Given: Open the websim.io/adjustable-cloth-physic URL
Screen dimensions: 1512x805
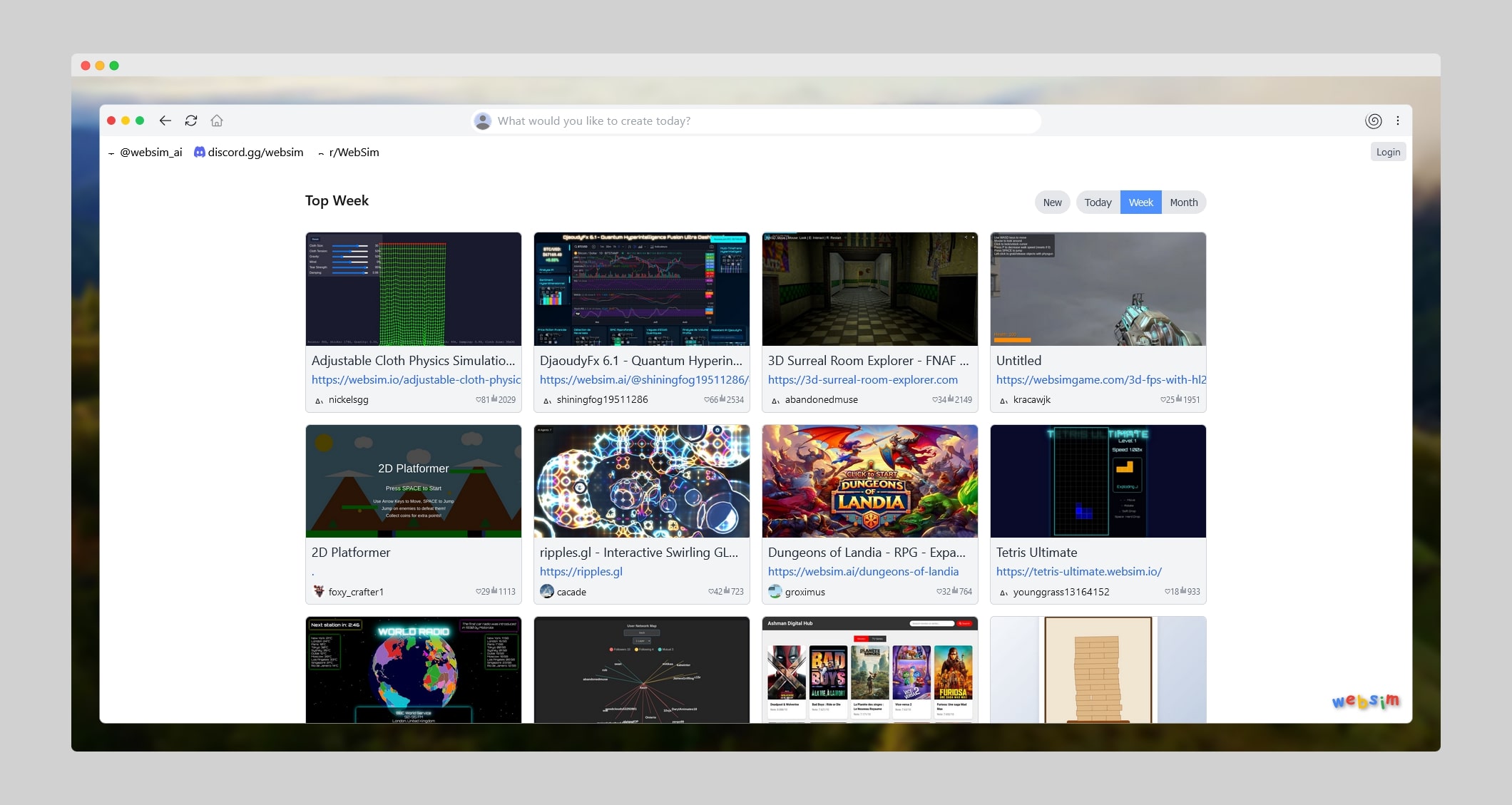Looking at the screenshot, I should (x=417, y=380).
